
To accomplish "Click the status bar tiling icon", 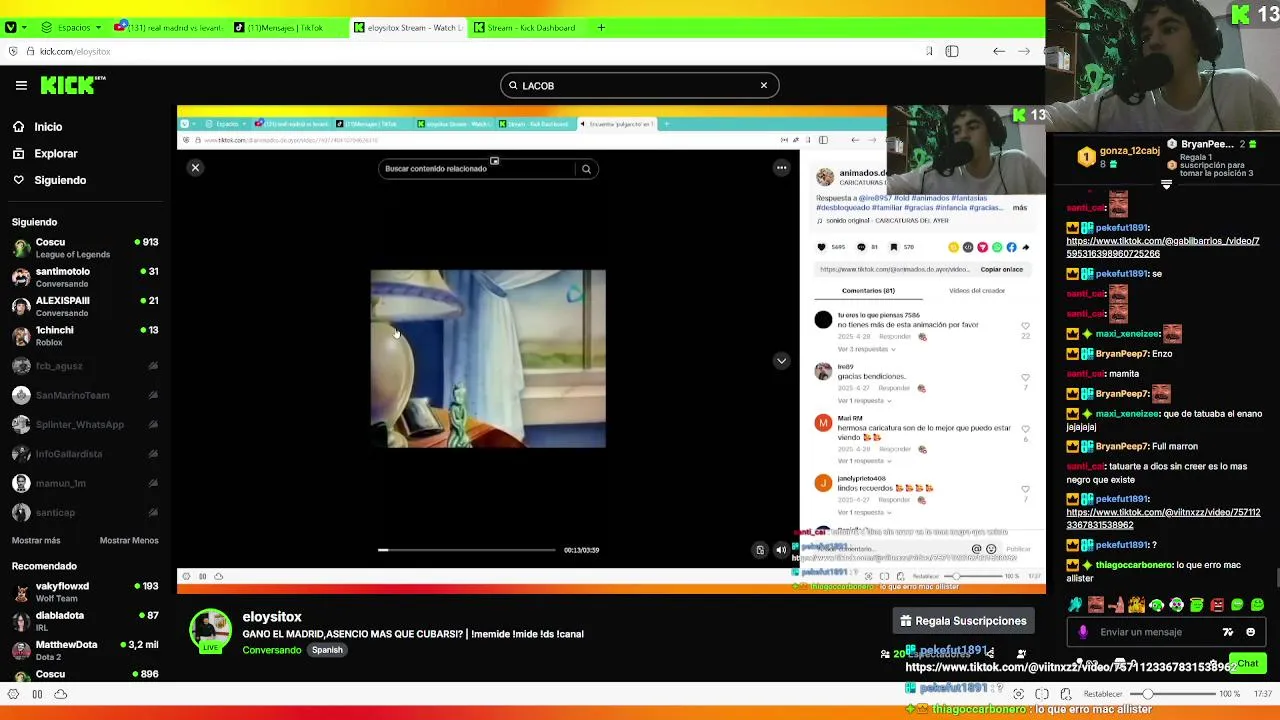I will pos(1042,694).
